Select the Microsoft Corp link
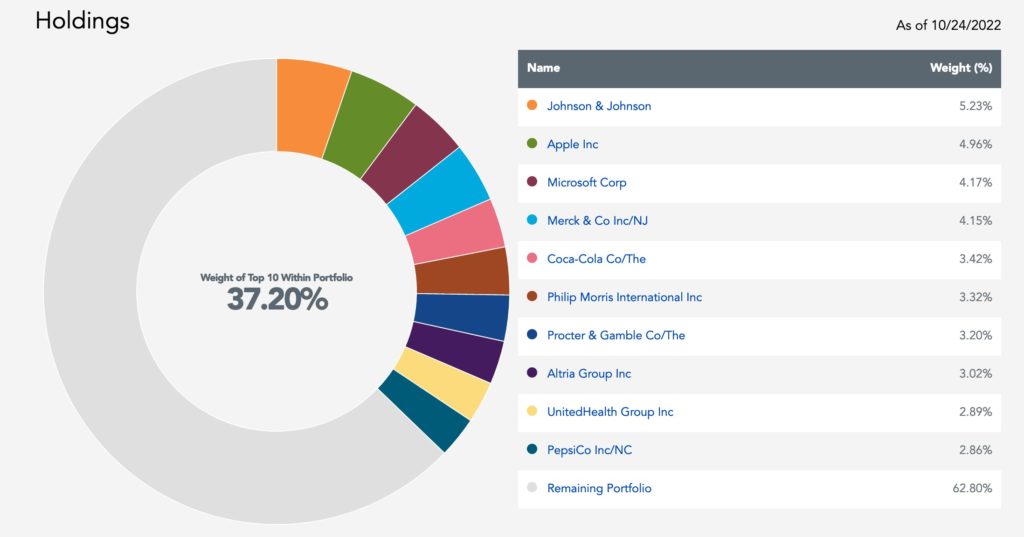This screenshot has height=537, width=1024. coord(587,183)
